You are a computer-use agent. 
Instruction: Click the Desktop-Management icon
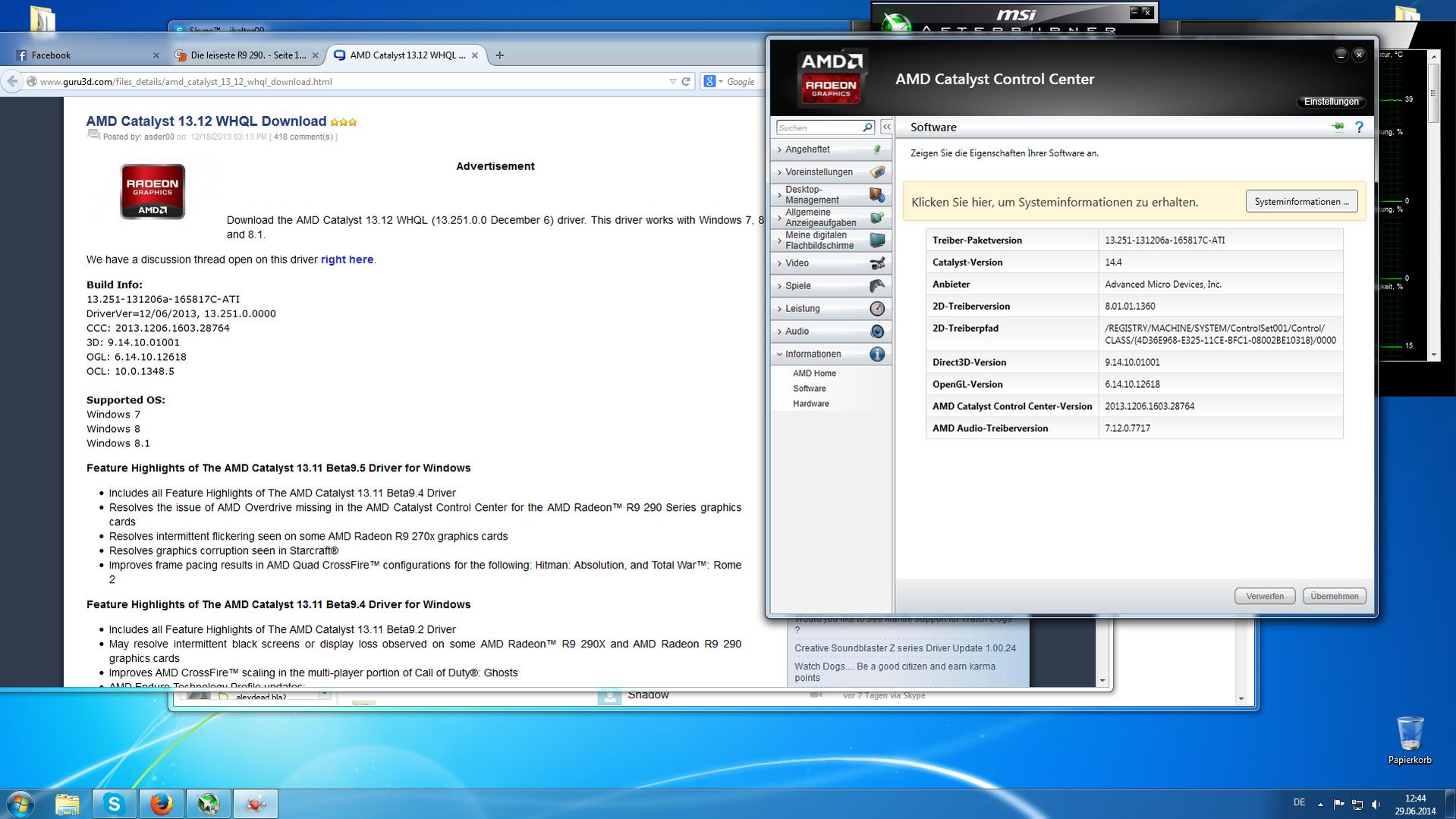877,195
